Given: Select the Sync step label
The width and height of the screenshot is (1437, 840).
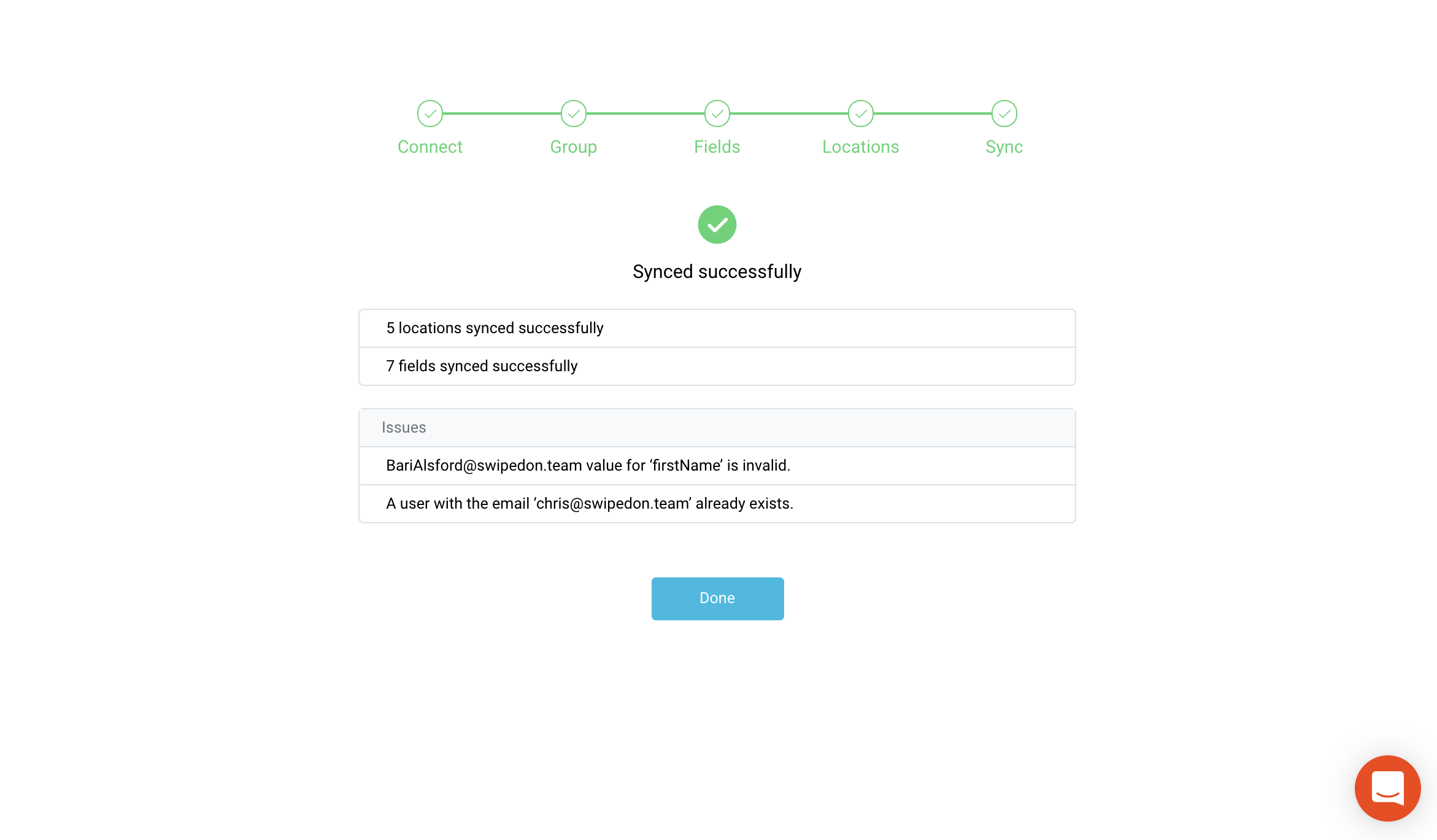Looking at the screenshot, I should [1004, 147].
